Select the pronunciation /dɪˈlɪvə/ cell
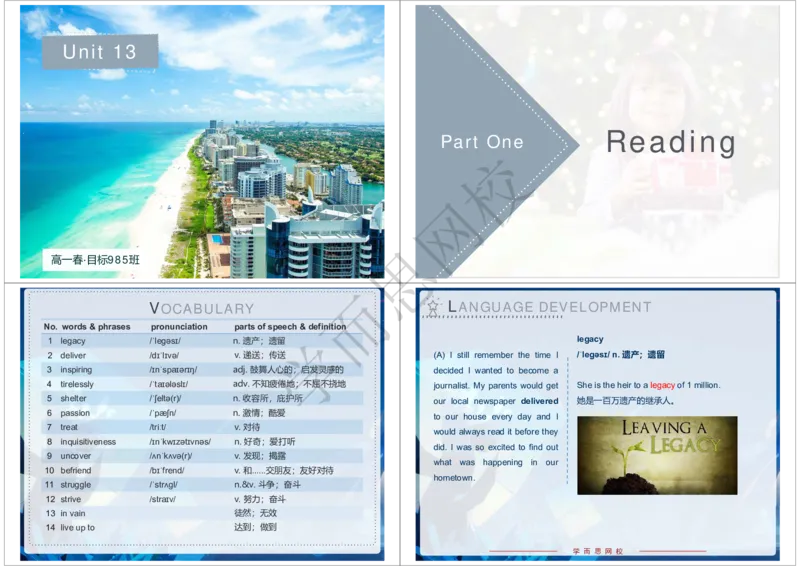Image resolution: width=800 pixels, height=566 pixels. coord(164,355)
